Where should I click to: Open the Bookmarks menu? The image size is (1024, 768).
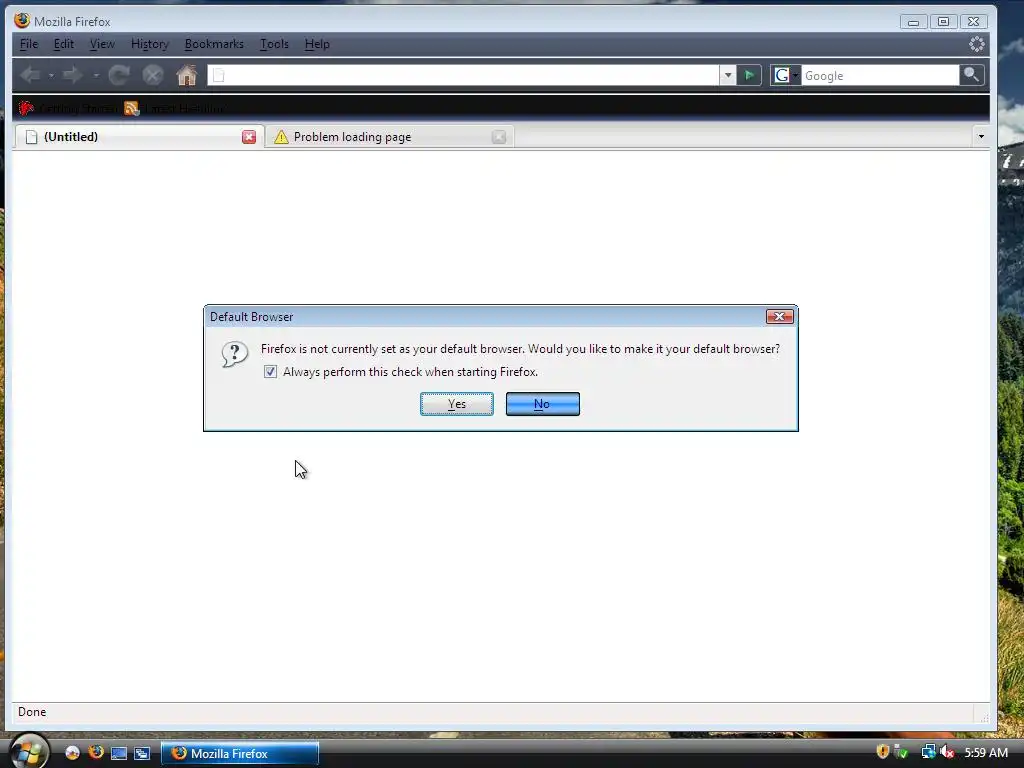[x=214, y=44]
